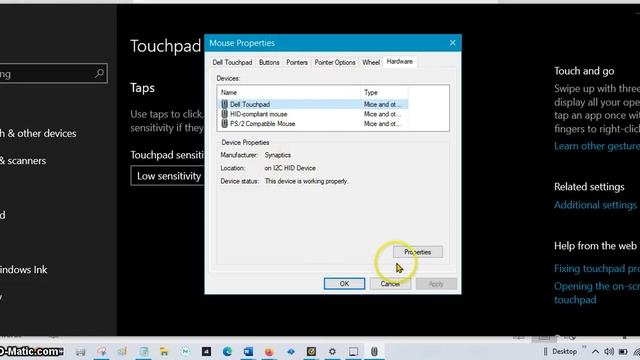Cancel the Mouse Properties dialog

pyautogui.click(x=390, y=284)
